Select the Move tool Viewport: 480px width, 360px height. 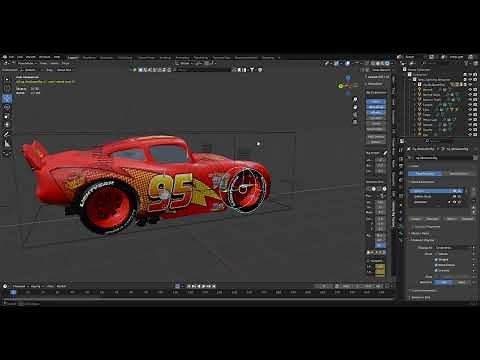pyautogui.click(x=7, y=98)
